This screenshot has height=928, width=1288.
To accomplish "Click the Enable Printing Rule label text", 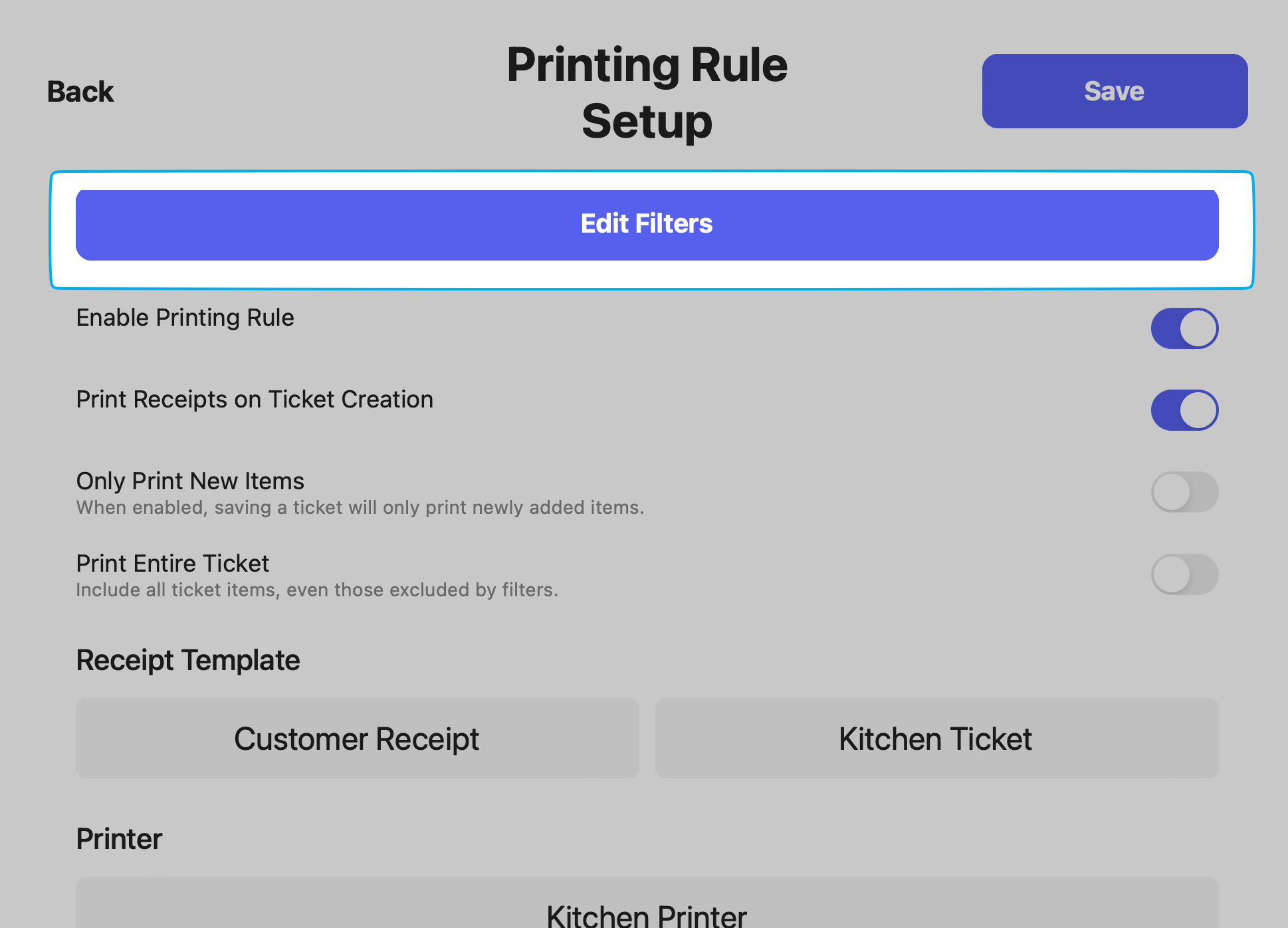I will [185, 318].
